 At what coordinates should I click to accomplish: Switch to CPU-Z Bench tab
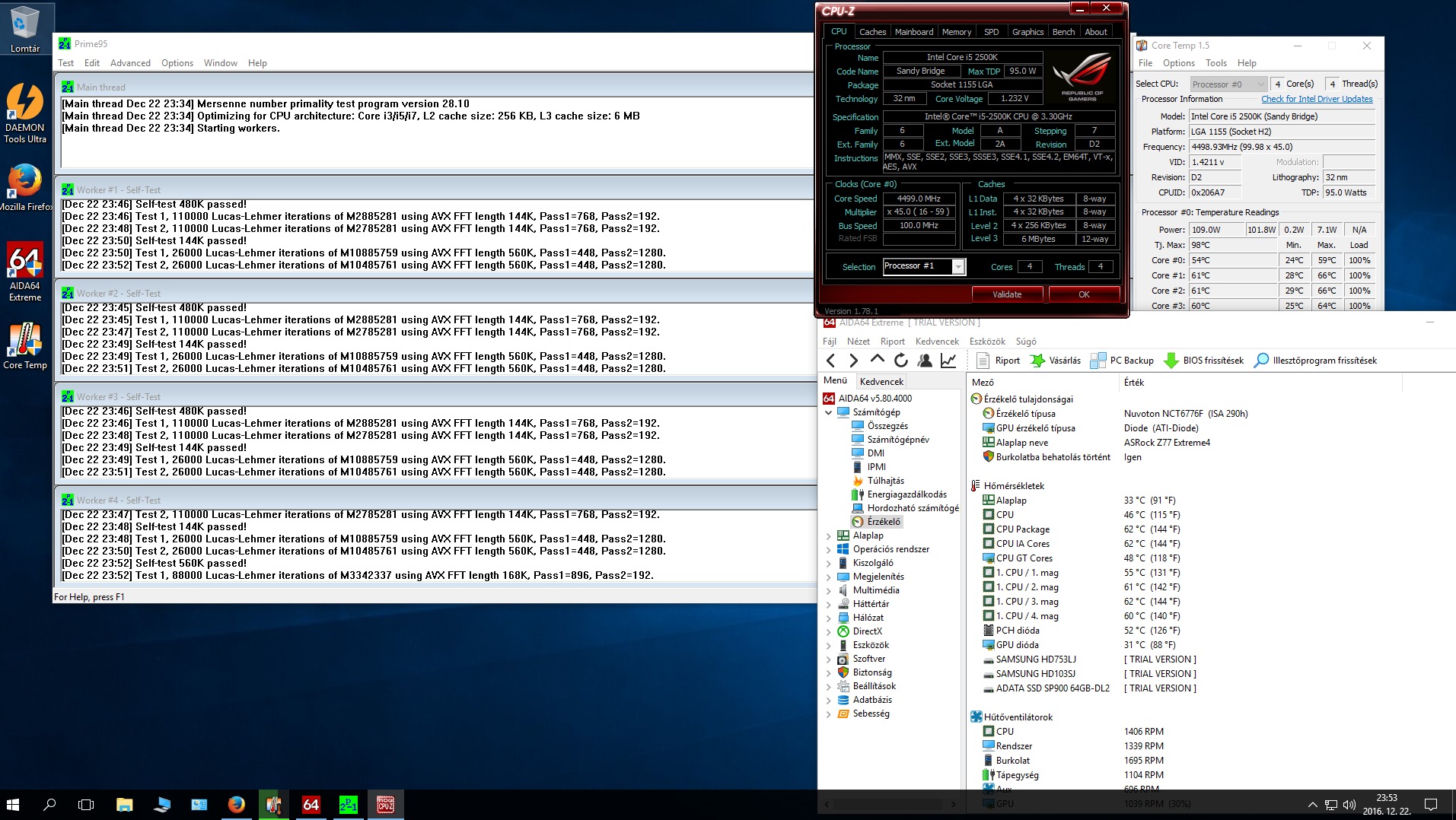coord(1063,32)
